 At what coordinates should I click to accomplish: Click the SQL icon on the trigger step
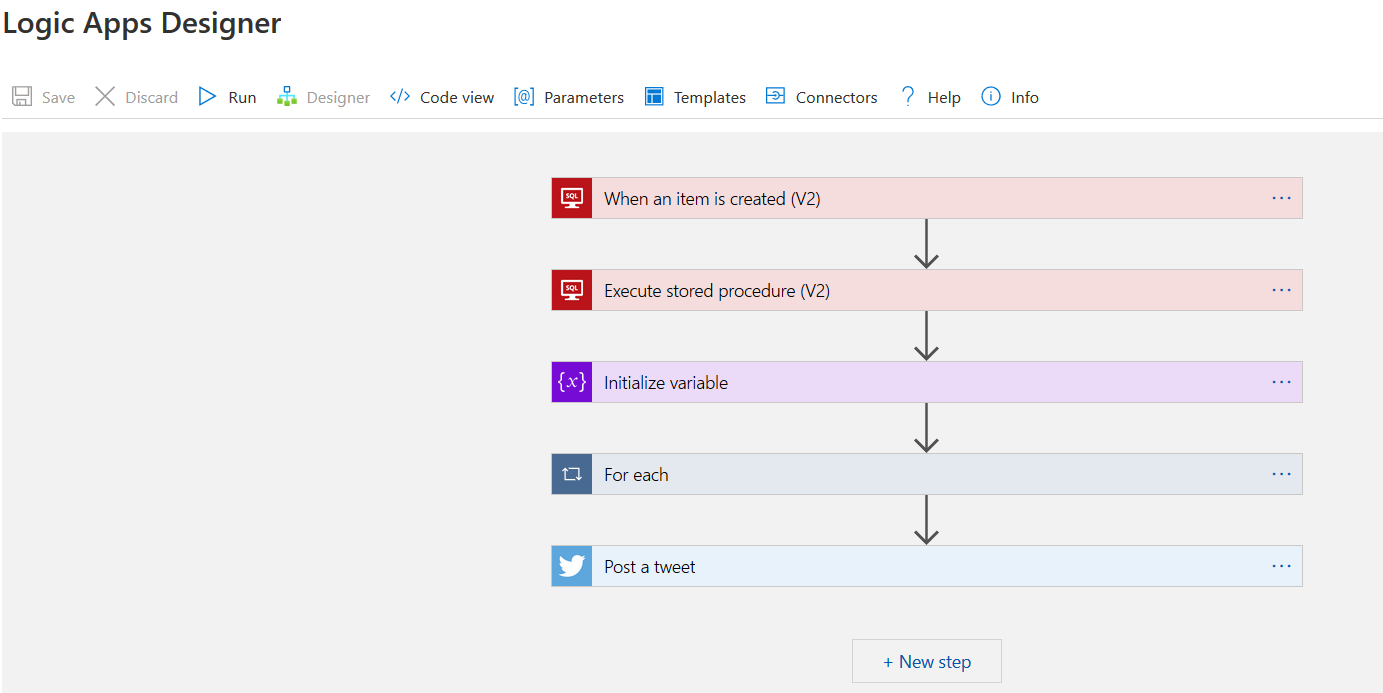pos(572,198)
